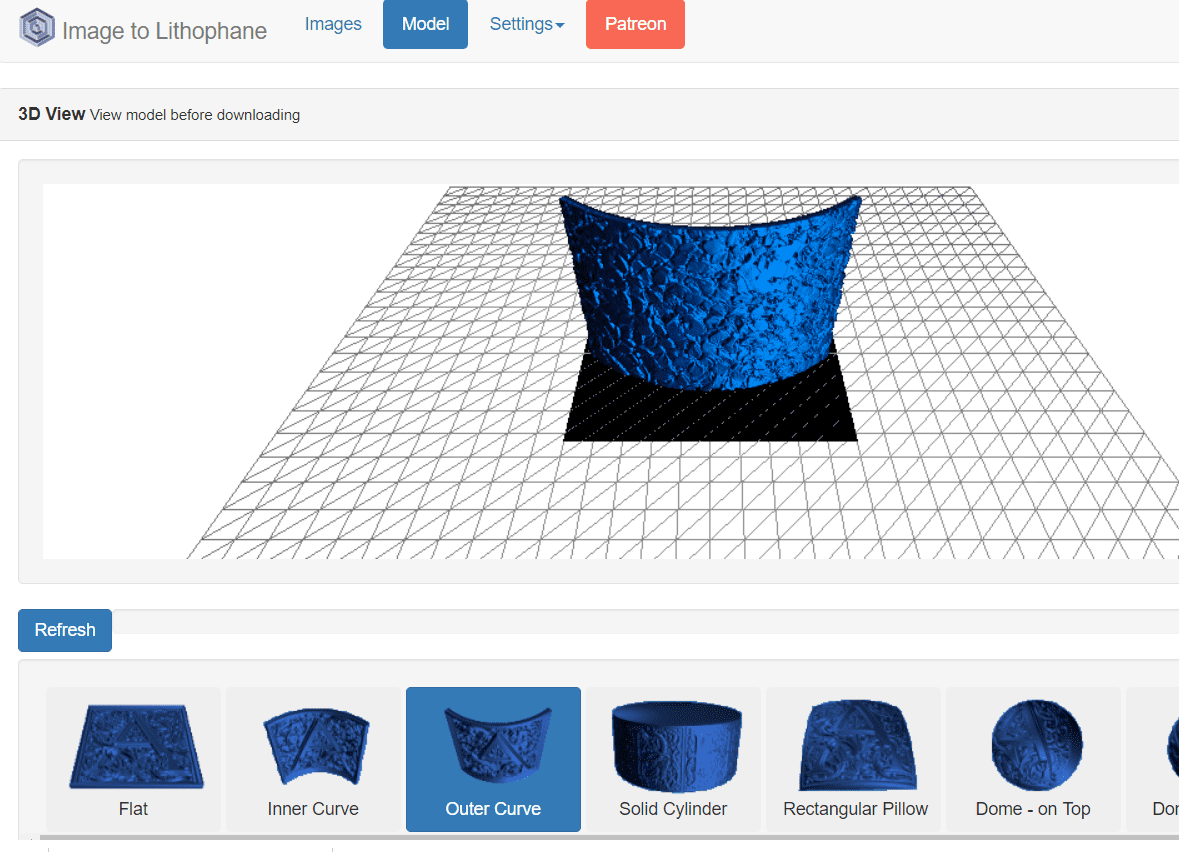Click the 3D View heading text
This screenshot has width=1179, height=852.
click(51, 114)
